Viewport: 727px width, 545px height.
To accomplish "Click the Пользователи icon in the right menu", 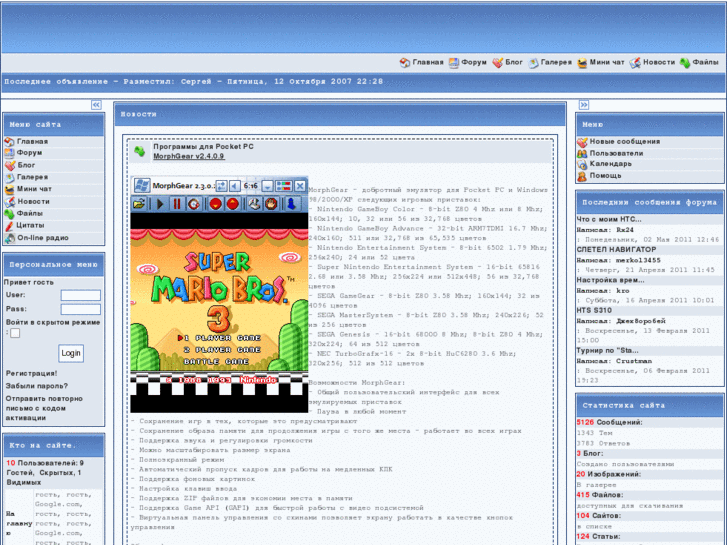I will 582,153.
